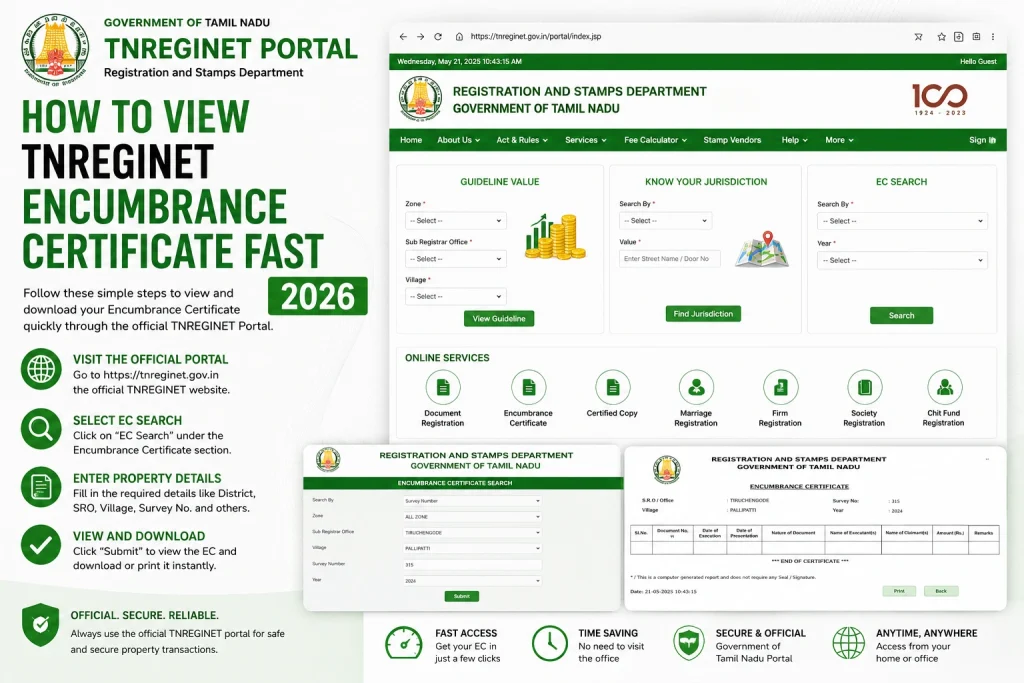Image resolution: width=1024 pixels, height=683 pixels.
Task: Click the clock Time Saving icon
Action: [549, 643]
